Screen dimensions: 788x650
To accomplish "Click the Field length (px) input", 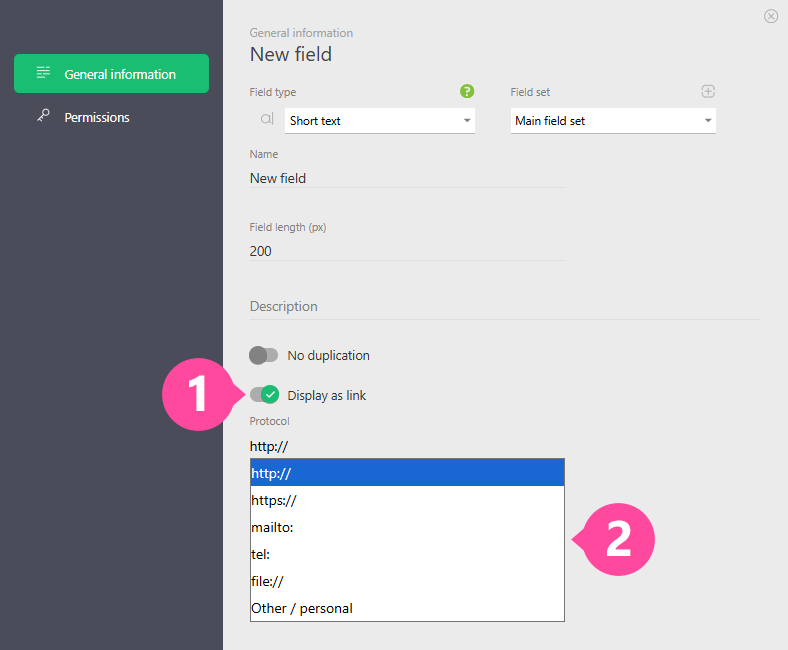I will pos(406,251).
